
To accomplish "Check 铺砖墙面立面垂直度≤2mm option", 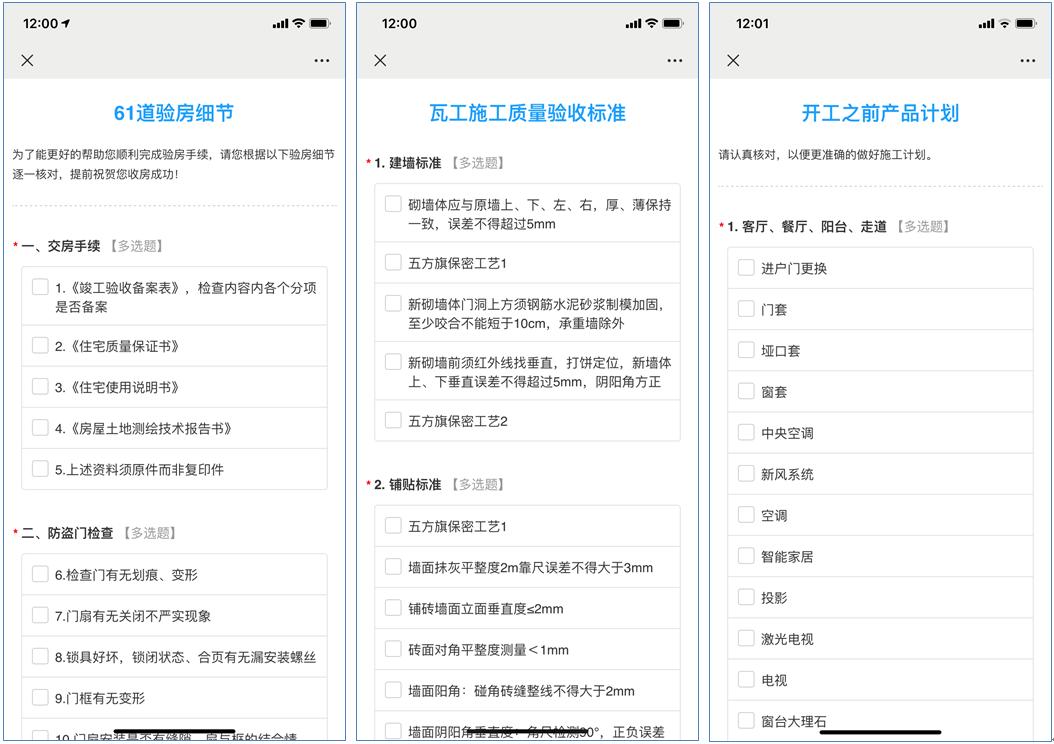I will pyautogui.click(x=393, y=608).
